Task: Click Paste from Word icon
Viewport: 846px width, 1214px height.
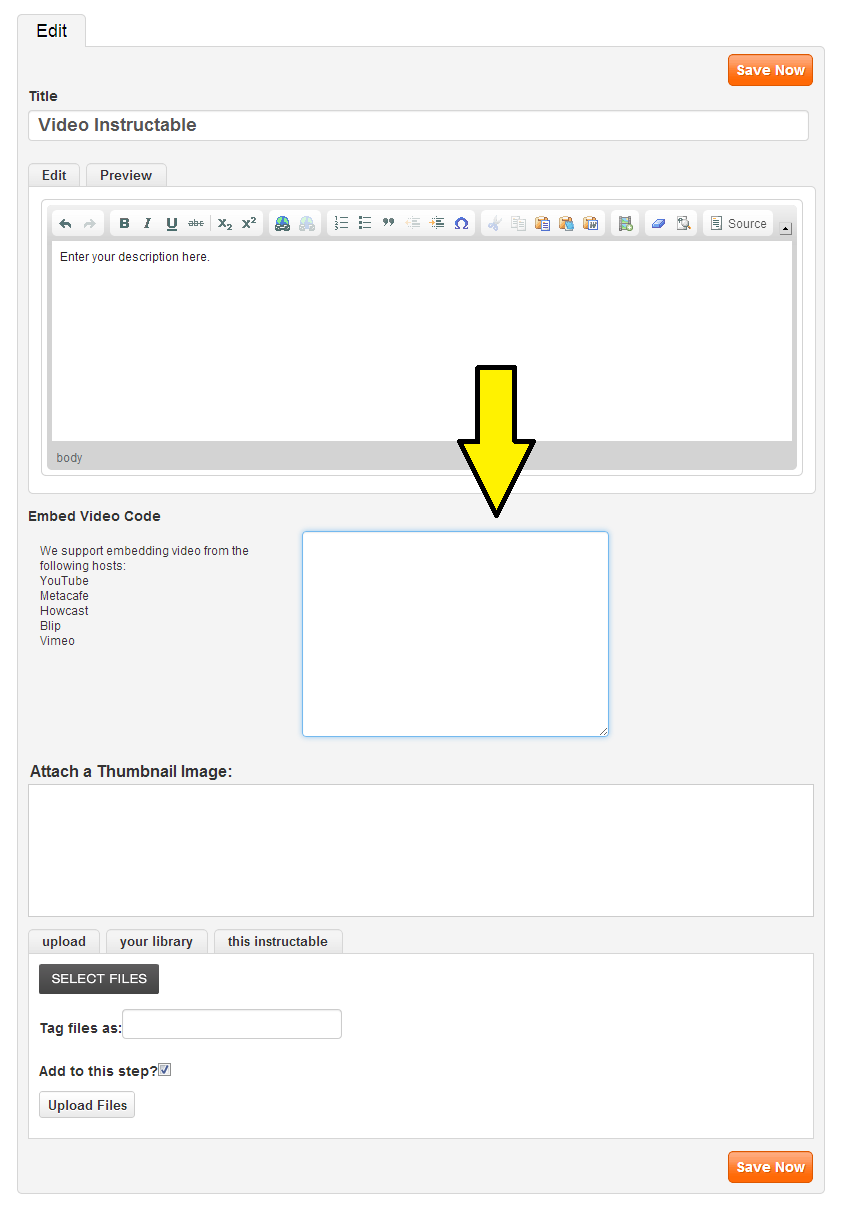Action: (590, 224)
